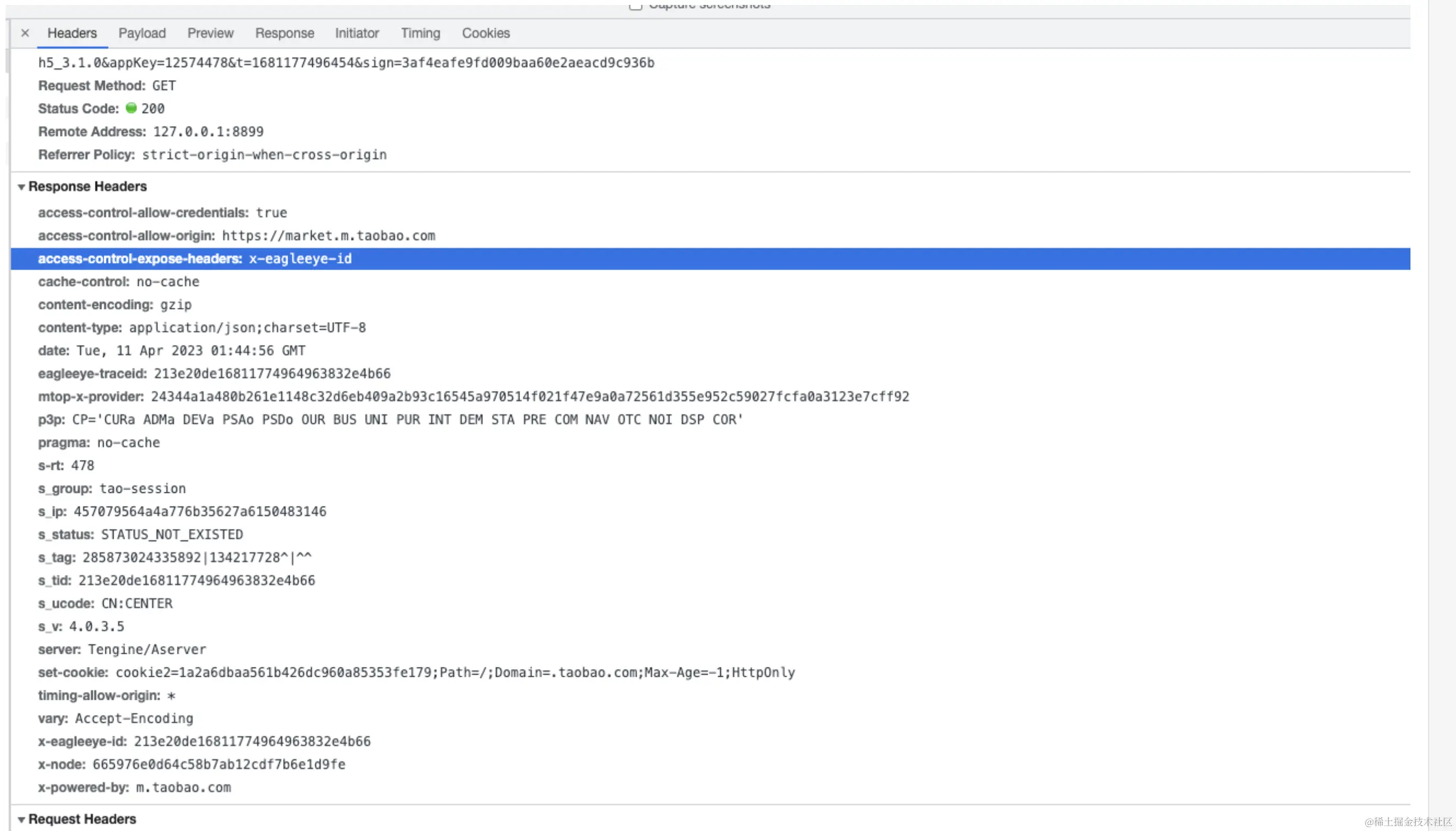The height and width of the screenshot is (831, 1456).
Task: Open the Initiator tab
Action: tap(357, 33)
